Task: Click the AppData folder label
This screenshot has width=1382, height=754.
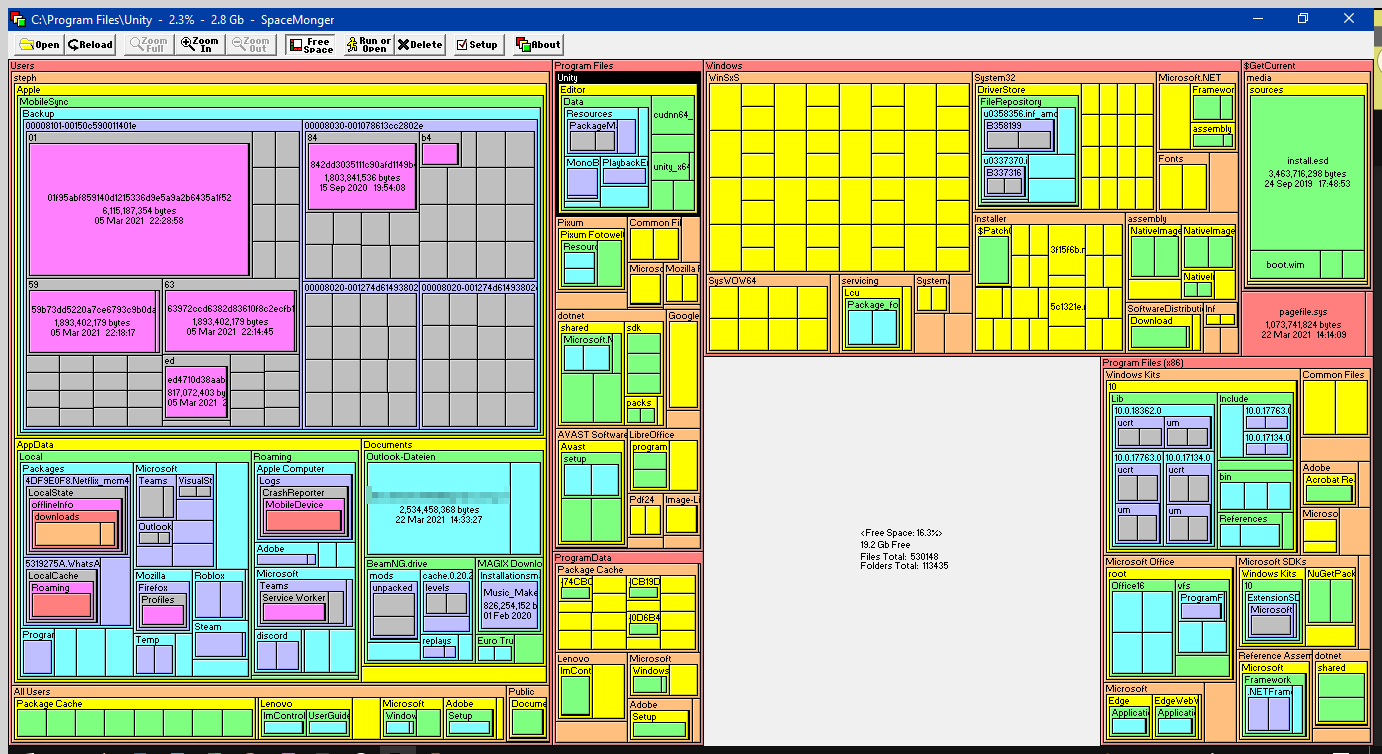Action: pyautogui.click(x=35, y=445)
